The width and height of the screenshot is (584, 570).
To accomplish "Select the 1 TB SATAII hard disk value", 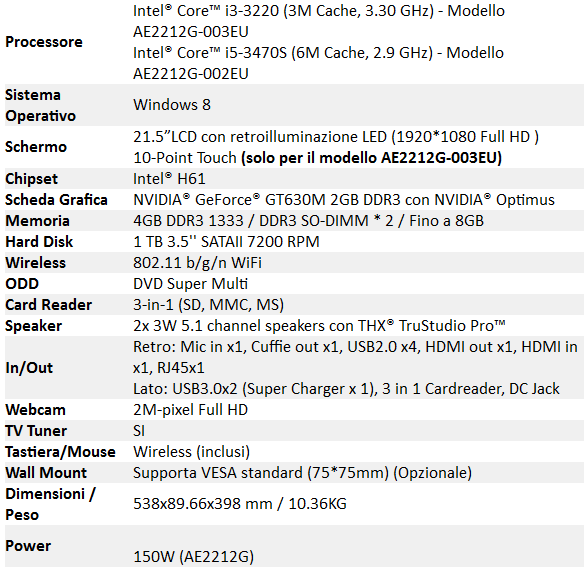I will click(226, 242).
